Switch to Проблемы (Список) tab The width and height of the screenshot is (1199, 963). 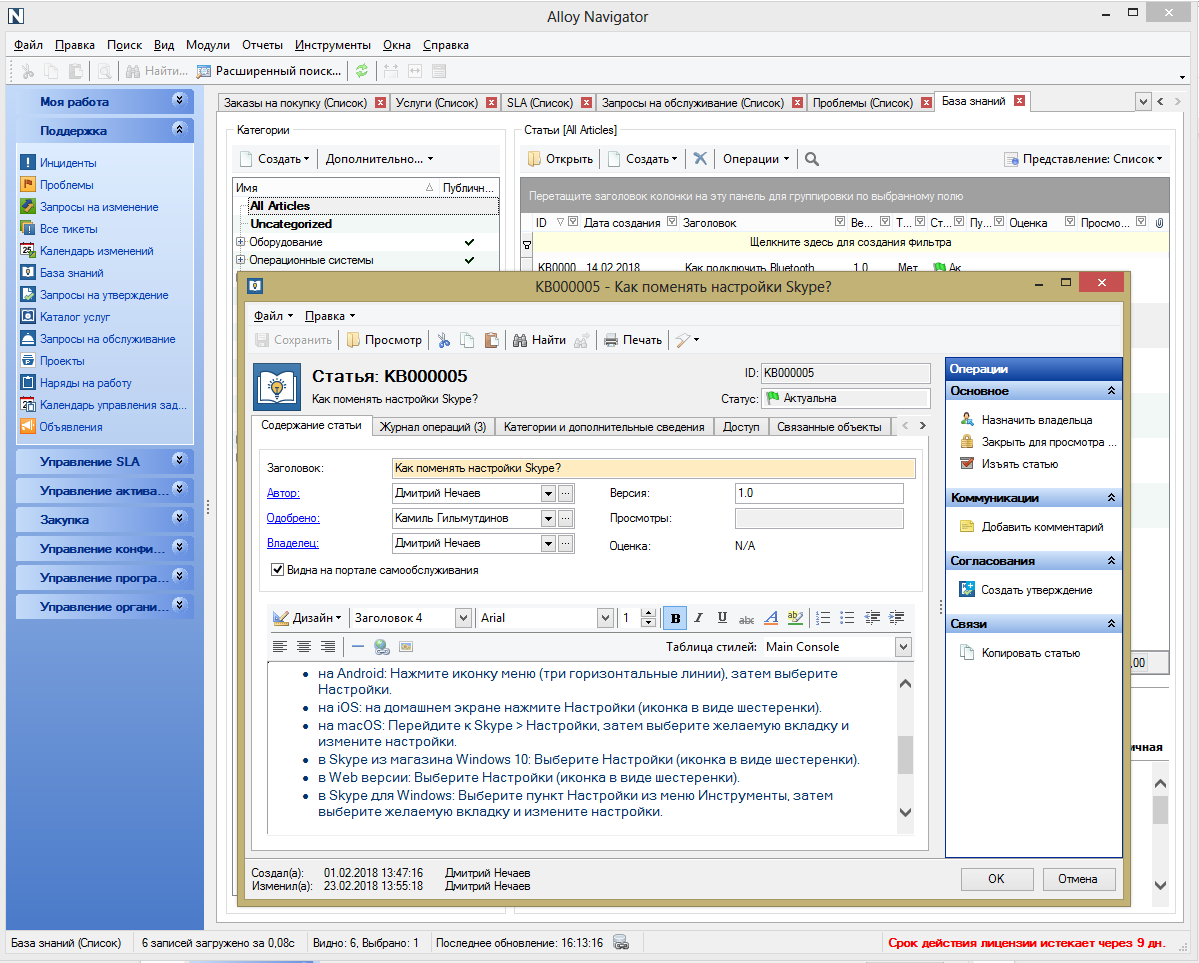tap(863, 102)
